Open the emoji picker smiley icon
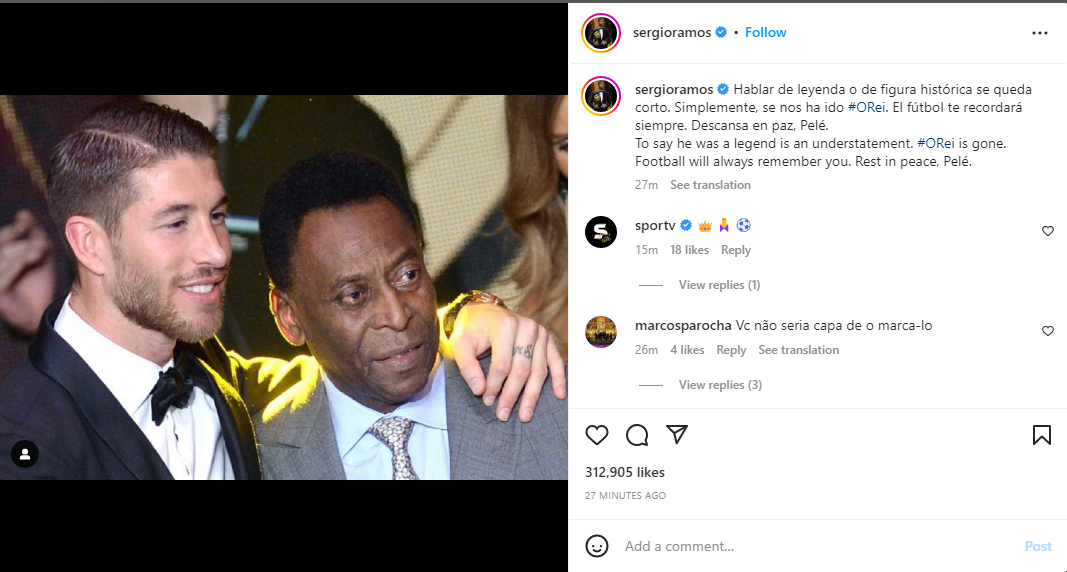 pos(597,546)
